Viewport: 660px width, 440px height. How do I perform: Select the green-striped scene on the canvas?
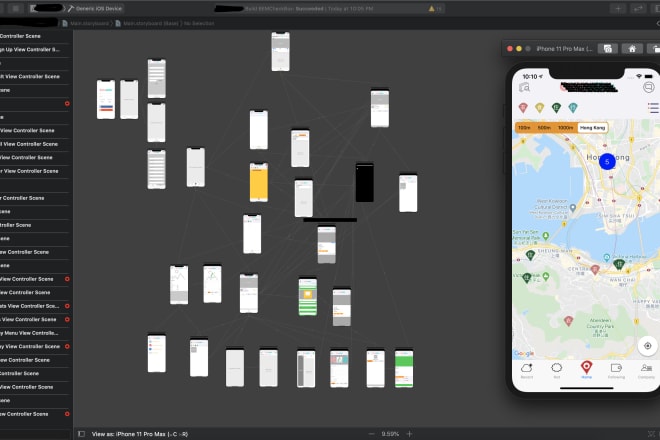pyautogui.click(x=308, y=296)
